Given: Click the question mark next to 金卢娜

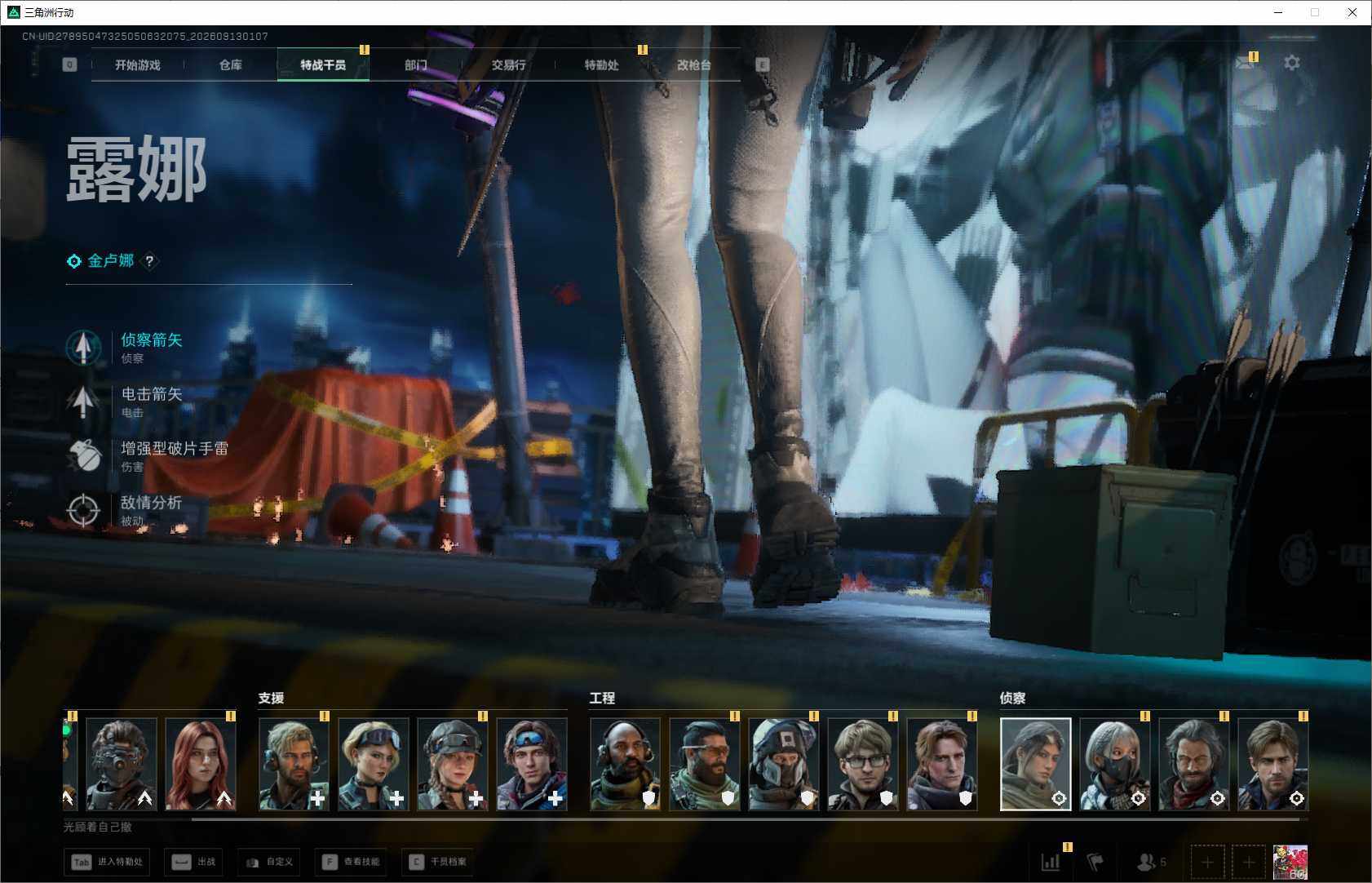Looking at the screenshot, I should pos(149,261).
